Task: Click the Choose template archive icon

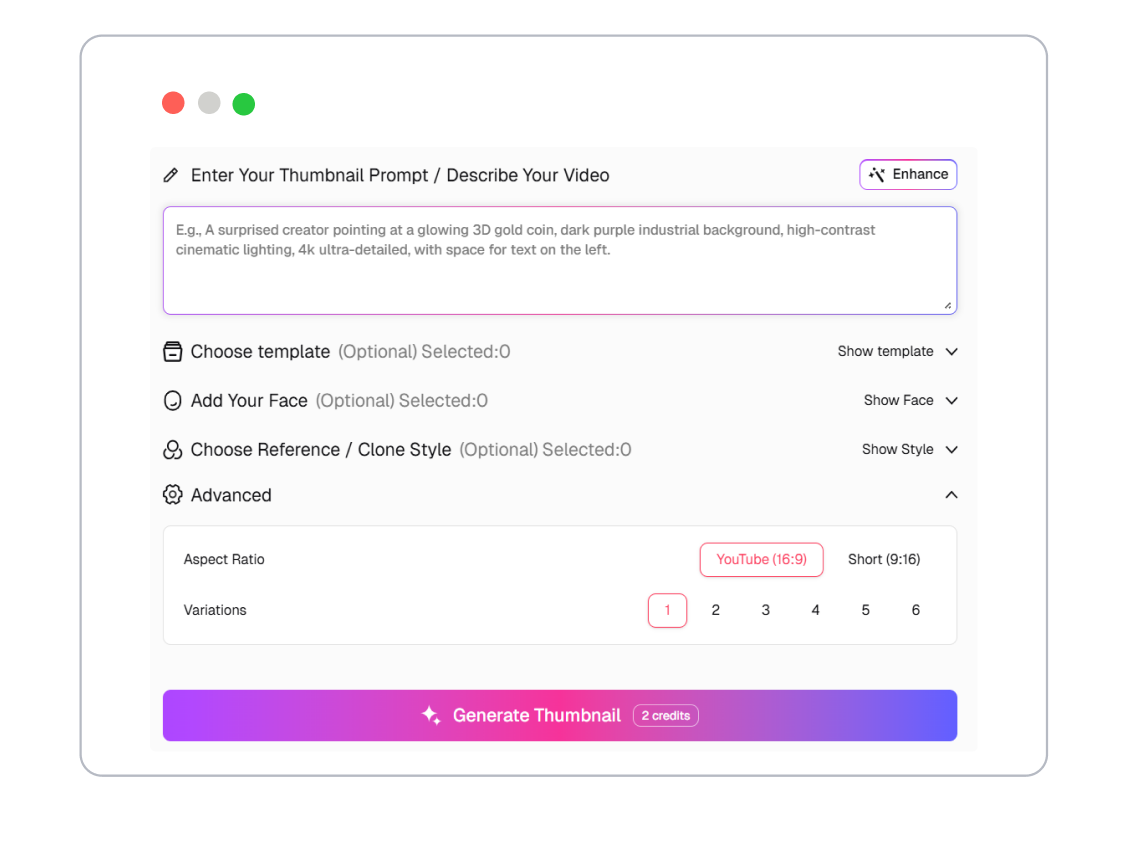Action: [172, 351]
